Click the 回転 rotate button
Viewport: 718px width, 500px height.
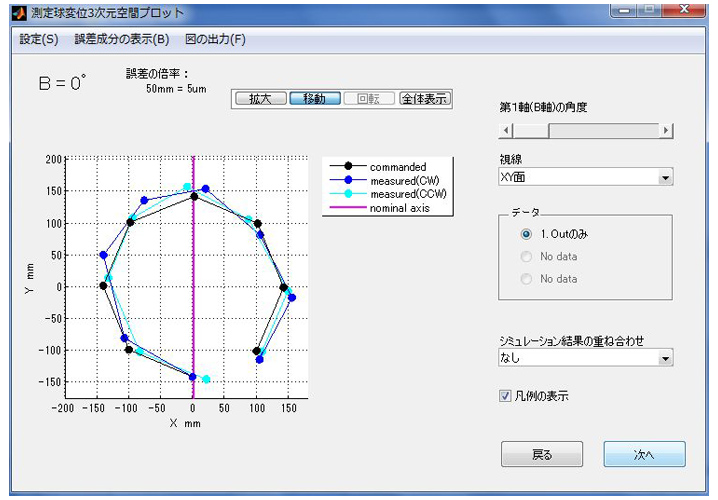[369, 98]
